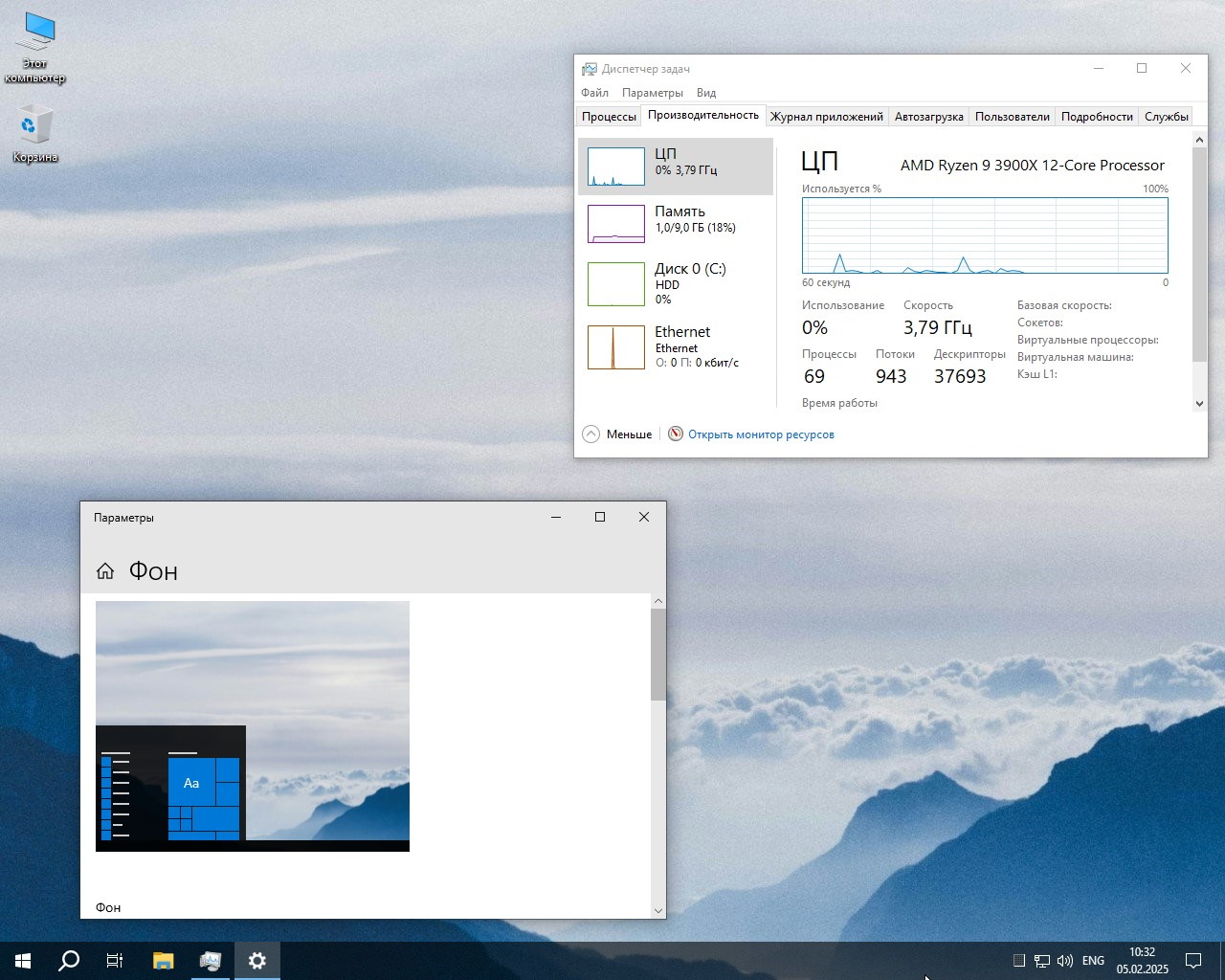Click Settings scrollbar up arrow

pyautogui.click(x=657, y=601)
